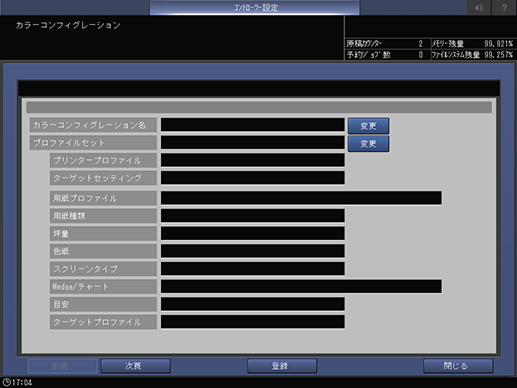Go to the next page with 次頁
Image resolution: width=517 pixels, height=388 pixels.
[x=136, y=366]
